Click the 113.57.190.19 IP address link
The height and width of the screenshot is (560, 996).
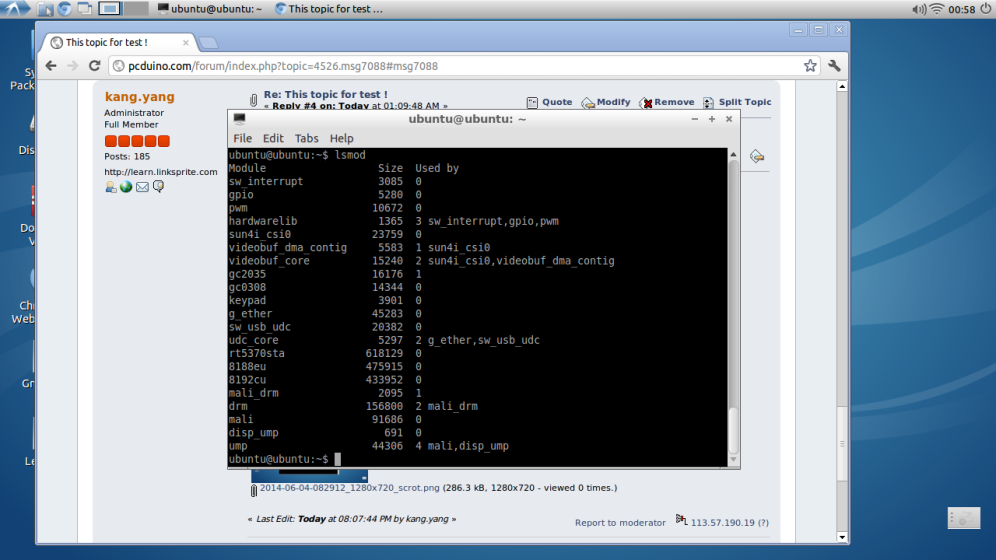click(723, 523)
